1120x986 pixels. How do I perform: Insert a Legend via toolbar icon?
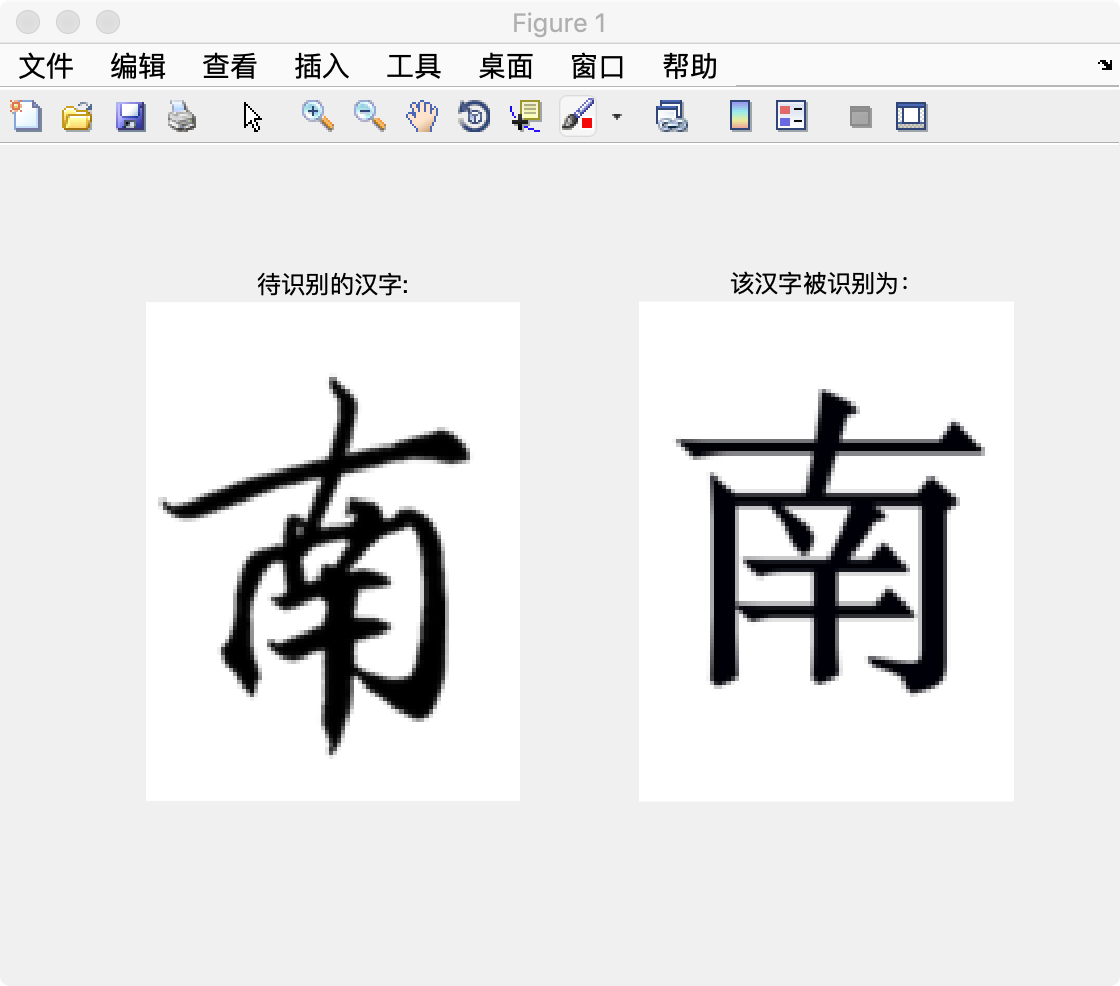click(791, 116)
